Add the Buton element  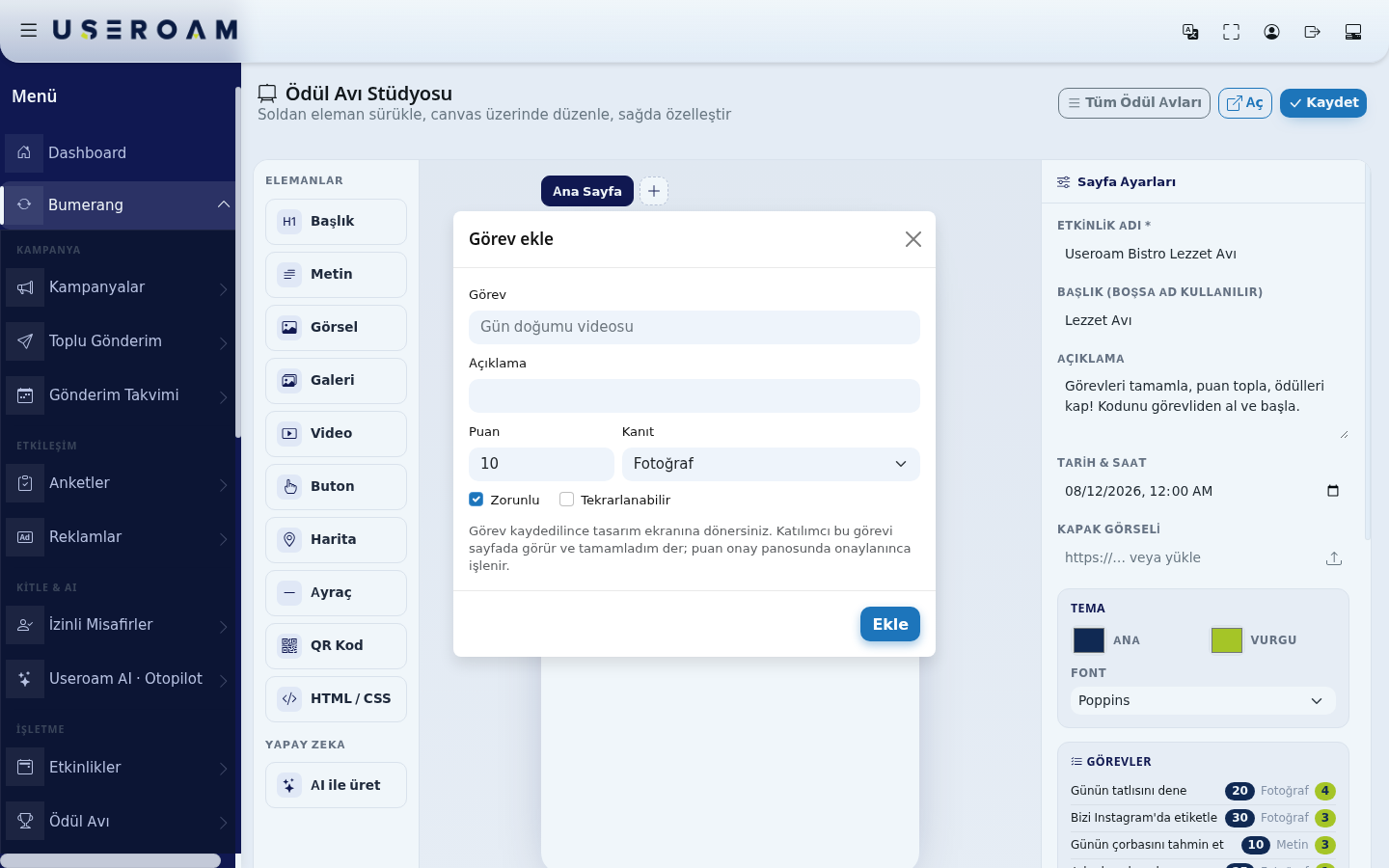336,487
